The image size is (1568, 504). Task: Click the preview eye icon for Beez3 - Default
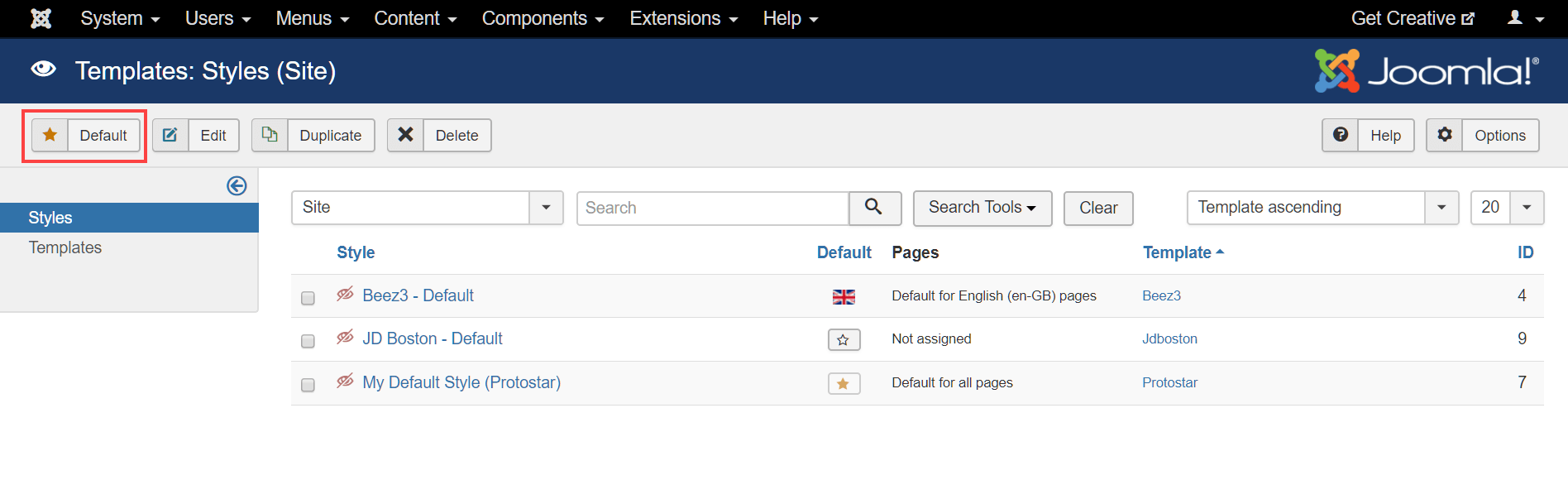pos(345,295)
